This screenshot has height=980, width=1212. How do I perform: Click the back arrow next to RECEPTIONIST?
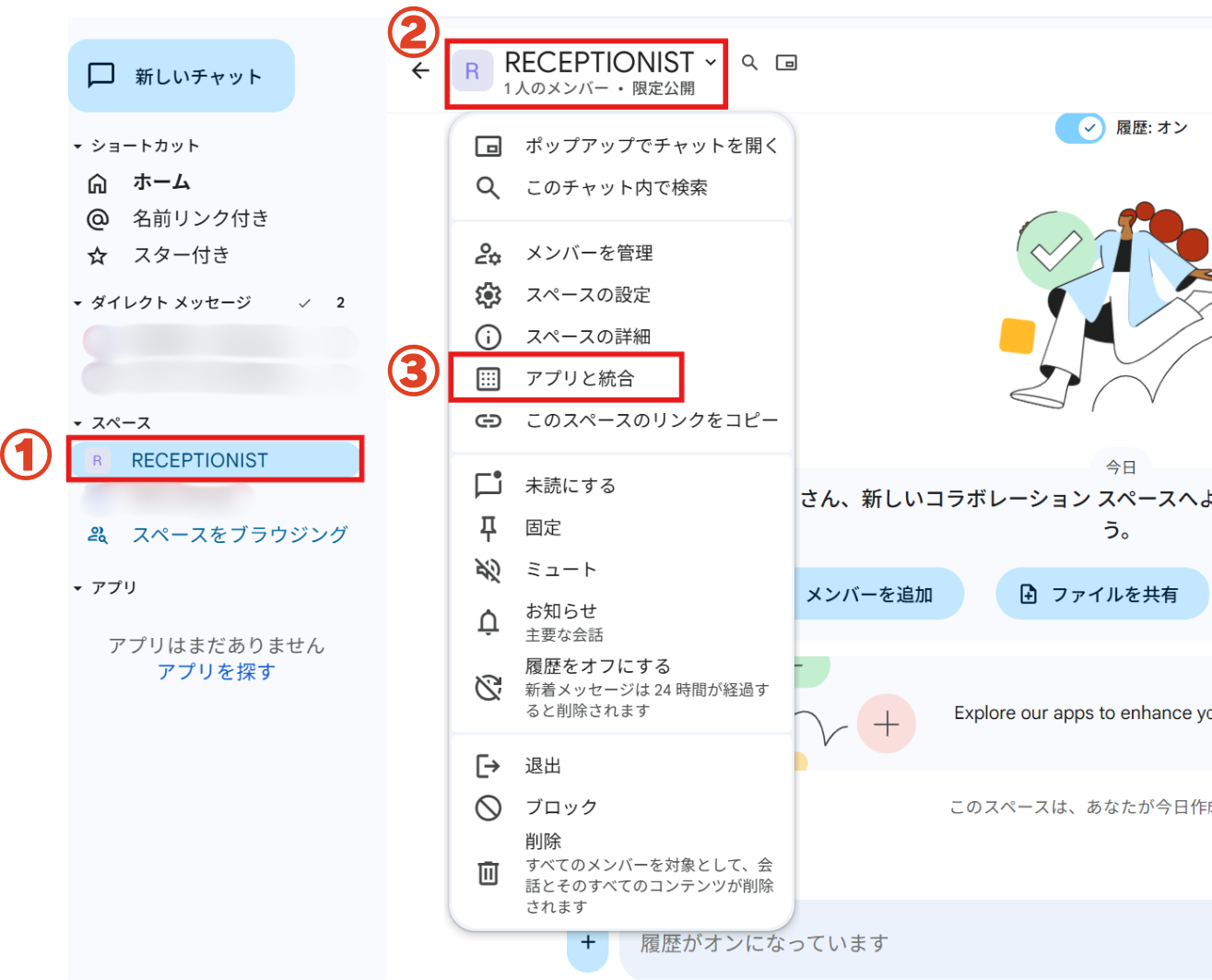(x=420, y=71)
